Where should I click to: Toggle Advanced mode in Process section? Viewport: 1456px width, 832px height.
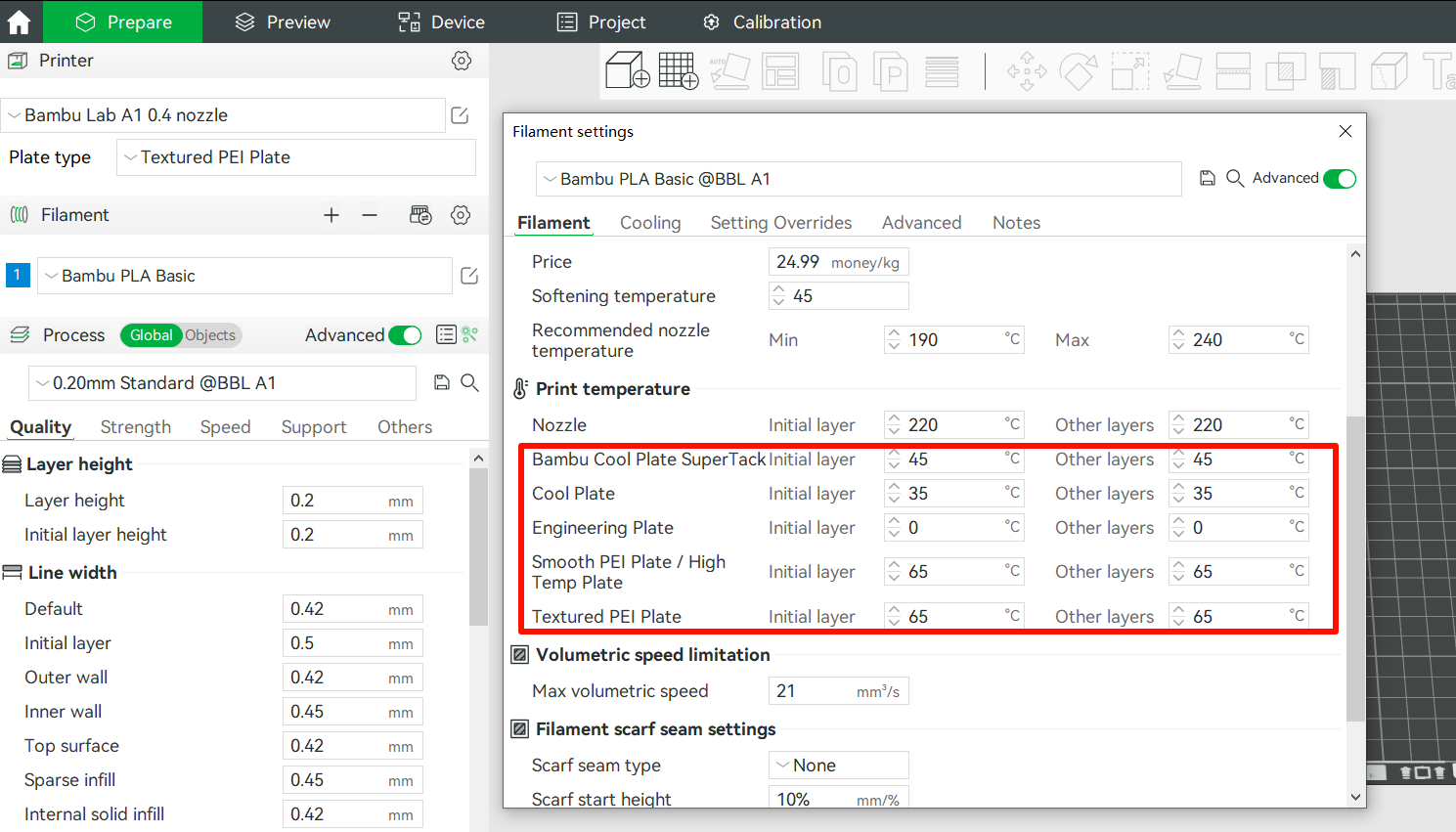405,335
